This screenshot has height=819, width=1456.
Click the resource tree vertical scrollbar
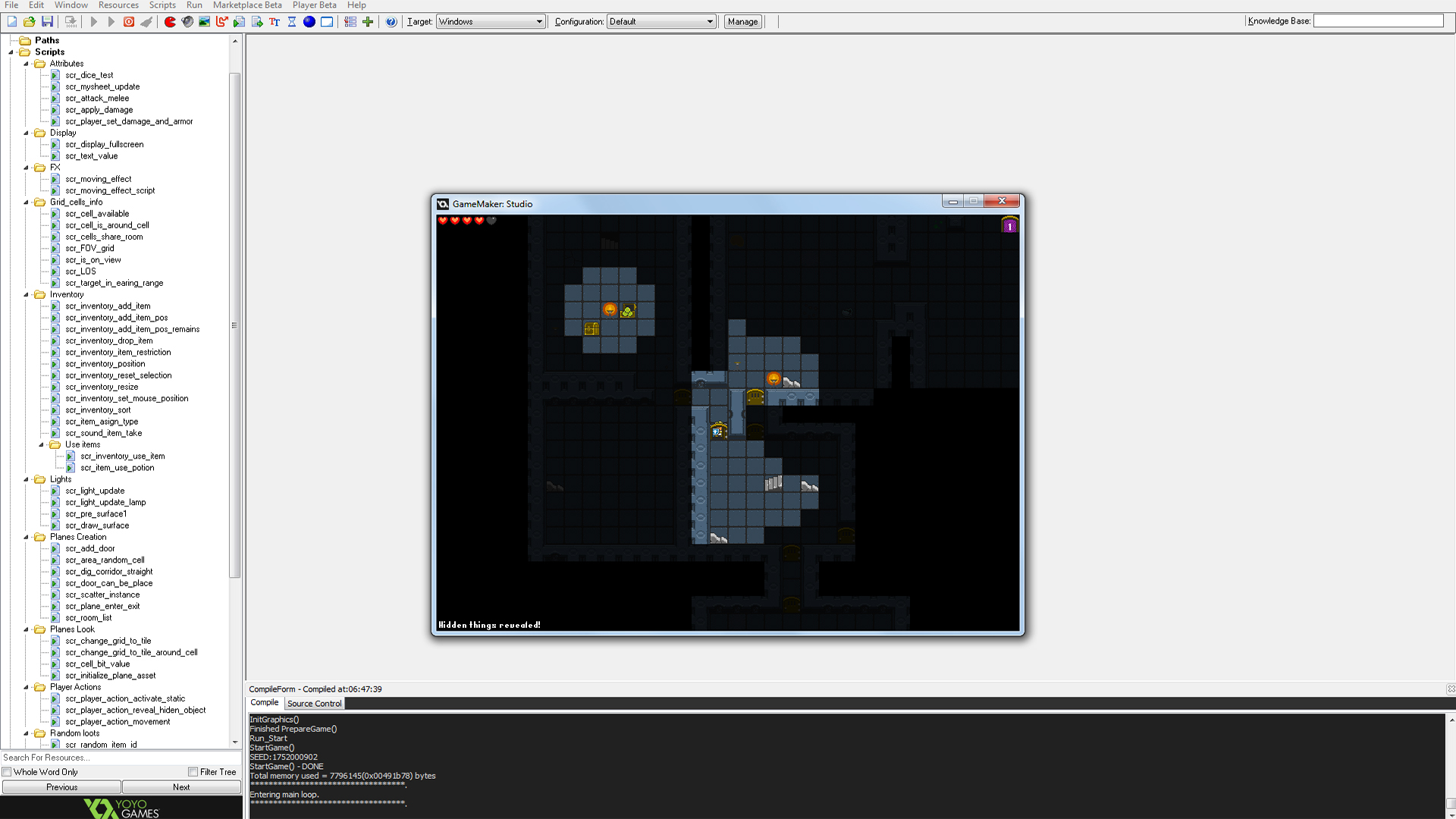point(234,325)
